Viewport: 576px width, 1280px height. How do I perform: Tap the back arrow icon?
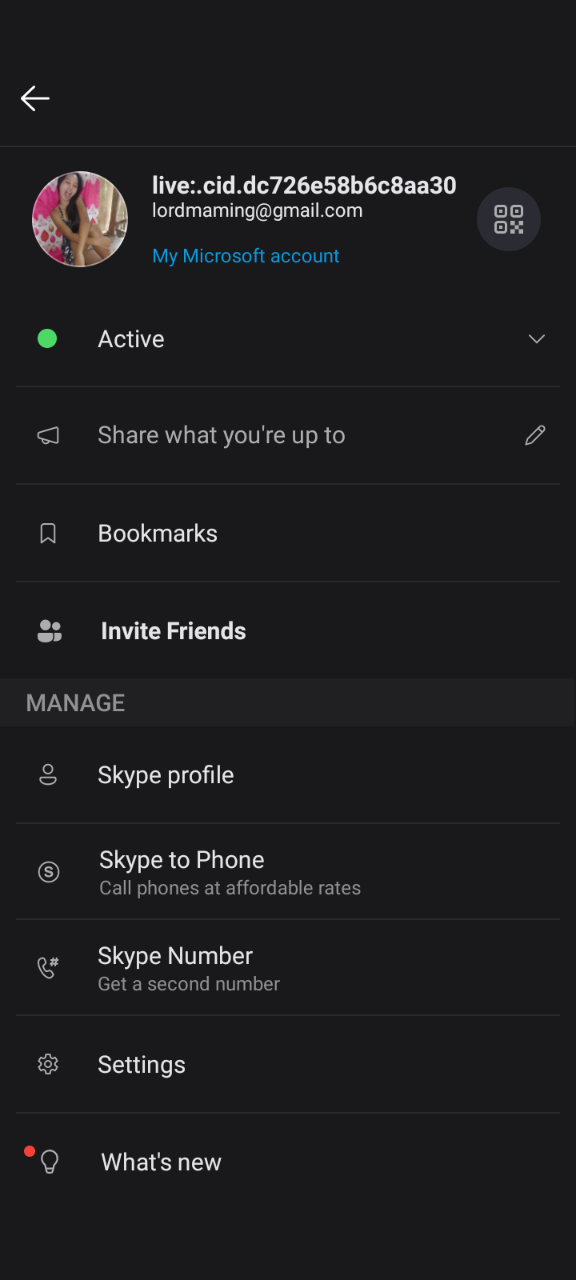coord(35,98)
